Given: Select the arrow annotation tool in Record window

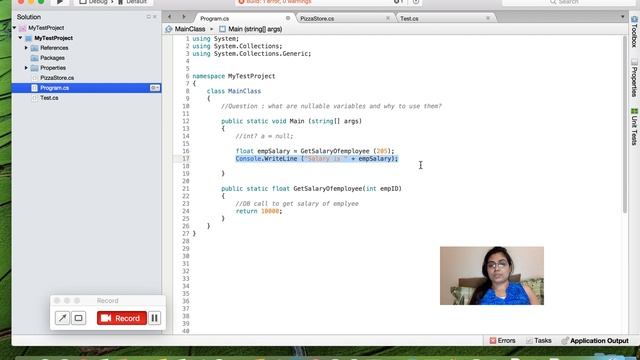Looking at the screenshot, I should (62, 318).
